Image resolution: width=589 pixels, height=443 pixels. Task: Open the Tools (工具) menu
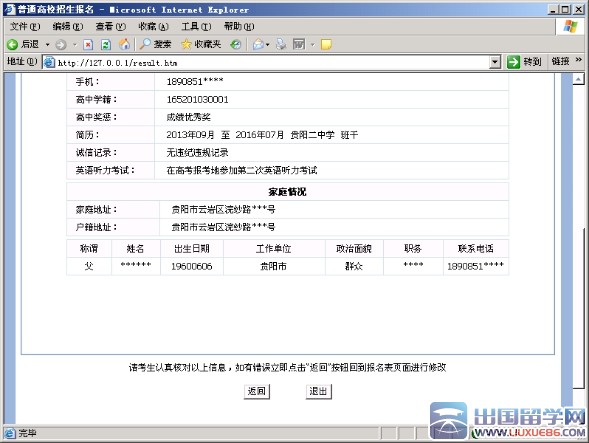pos(196,26)
